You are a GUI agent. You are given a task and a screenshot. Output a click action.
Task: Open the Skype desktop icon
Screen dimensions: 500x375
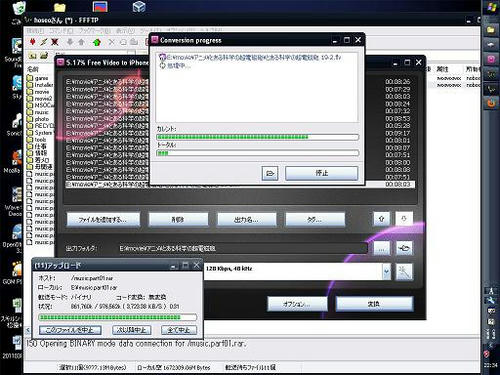pos(17,83)
